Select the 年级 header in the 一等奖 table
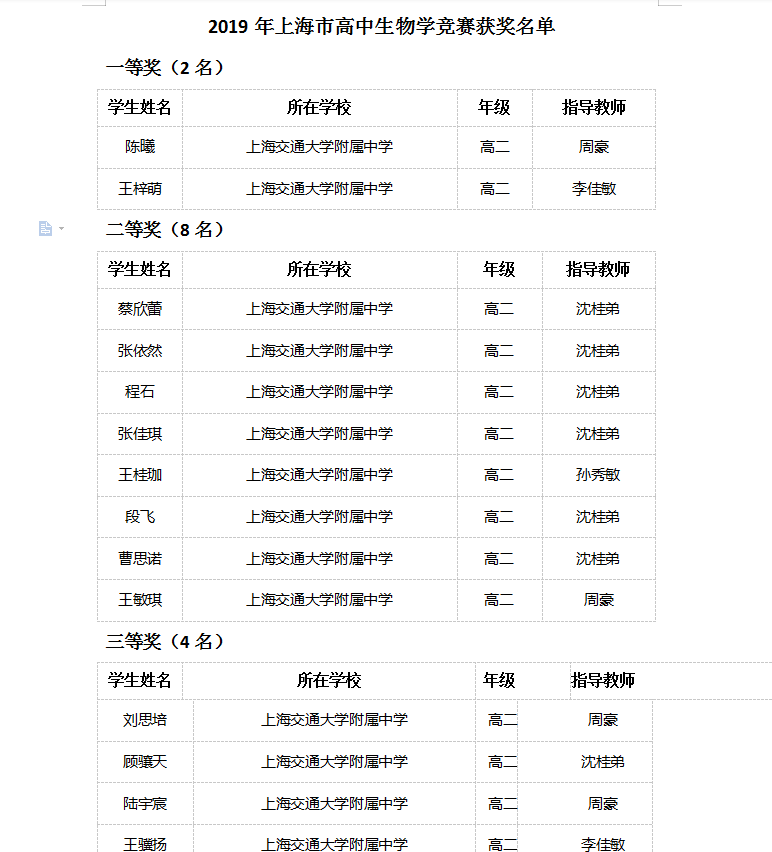Screen dimensions: 772x852 (494, 107)
